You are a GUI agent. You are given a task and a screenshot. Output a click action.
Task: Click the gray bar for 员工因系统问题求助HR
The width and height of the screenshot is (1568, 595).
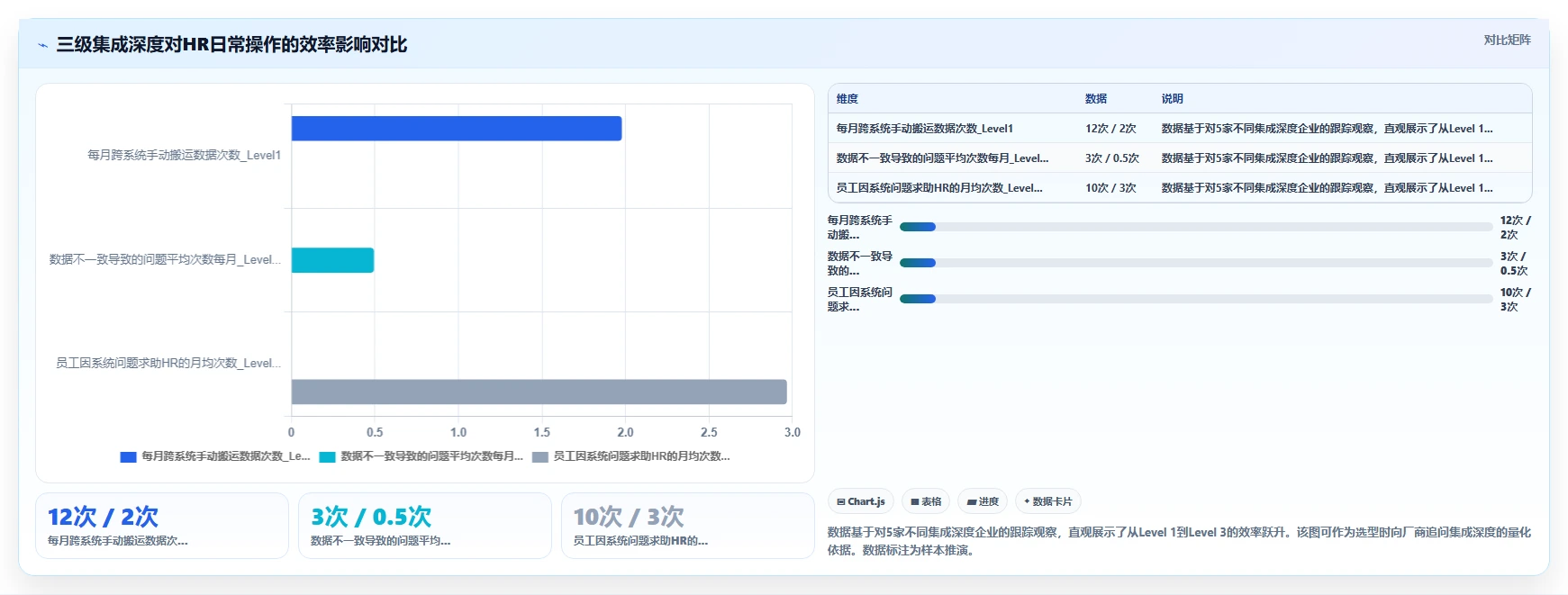[x=539, y=392]
